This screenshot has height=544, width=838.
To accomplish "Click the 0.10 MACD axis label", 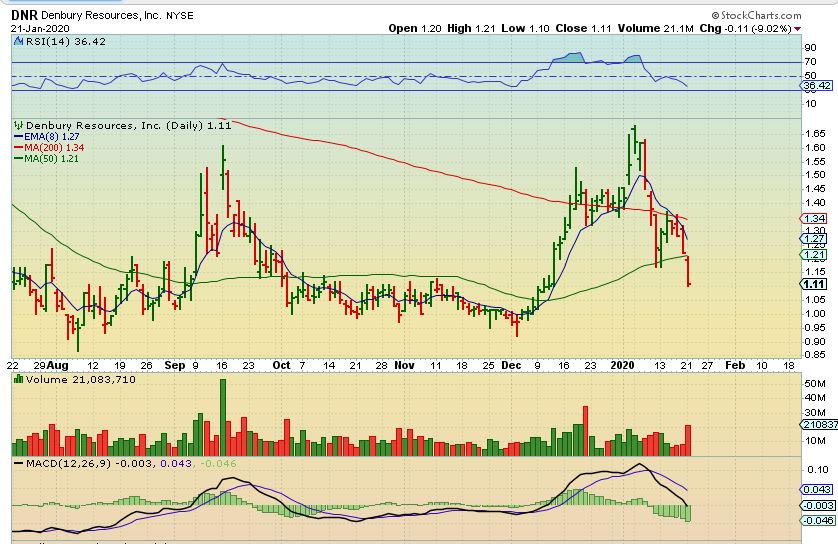I will point(818,470).
